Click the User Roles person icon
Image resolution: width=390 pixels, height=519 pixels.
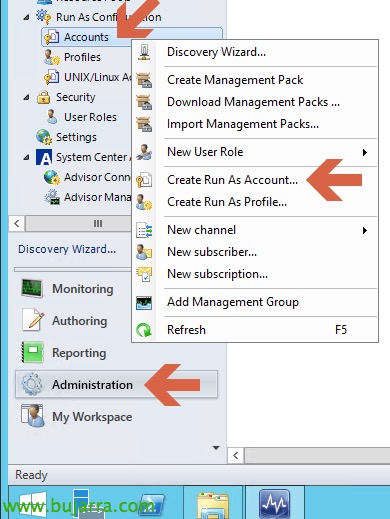(52, 117)
